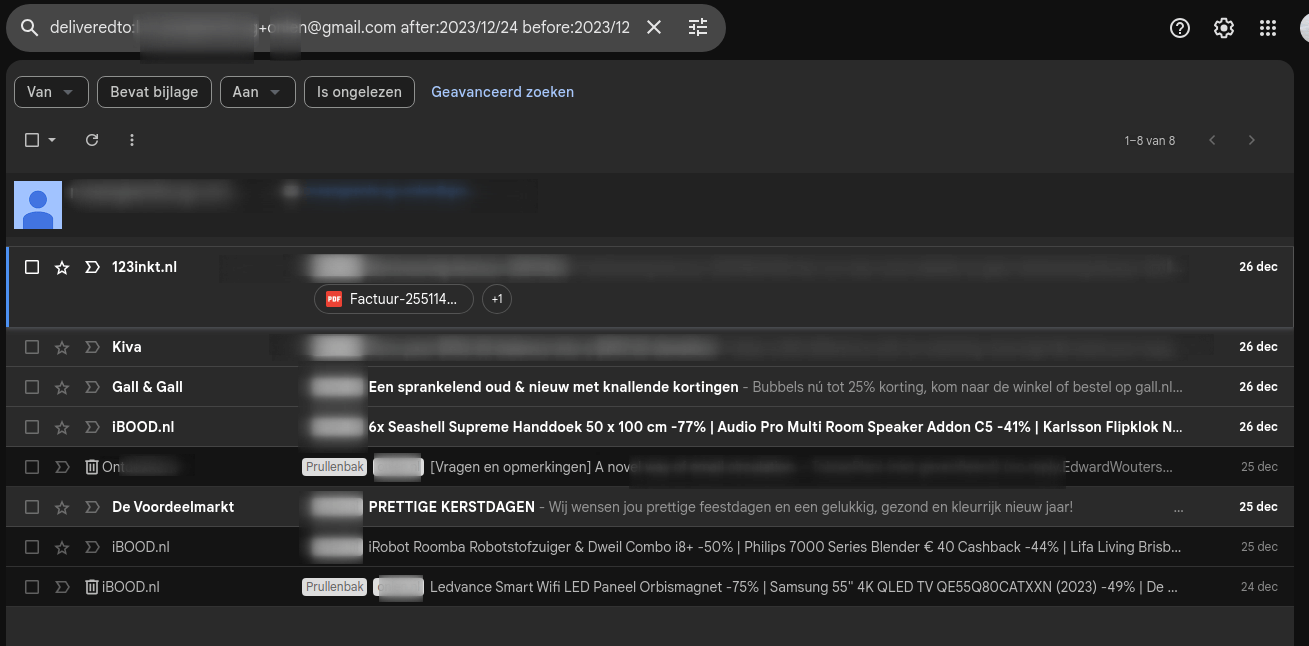The width and height of the screenshot is (1309, 646).
Task: Open the Google apps grid
Action: point(1268,27)
